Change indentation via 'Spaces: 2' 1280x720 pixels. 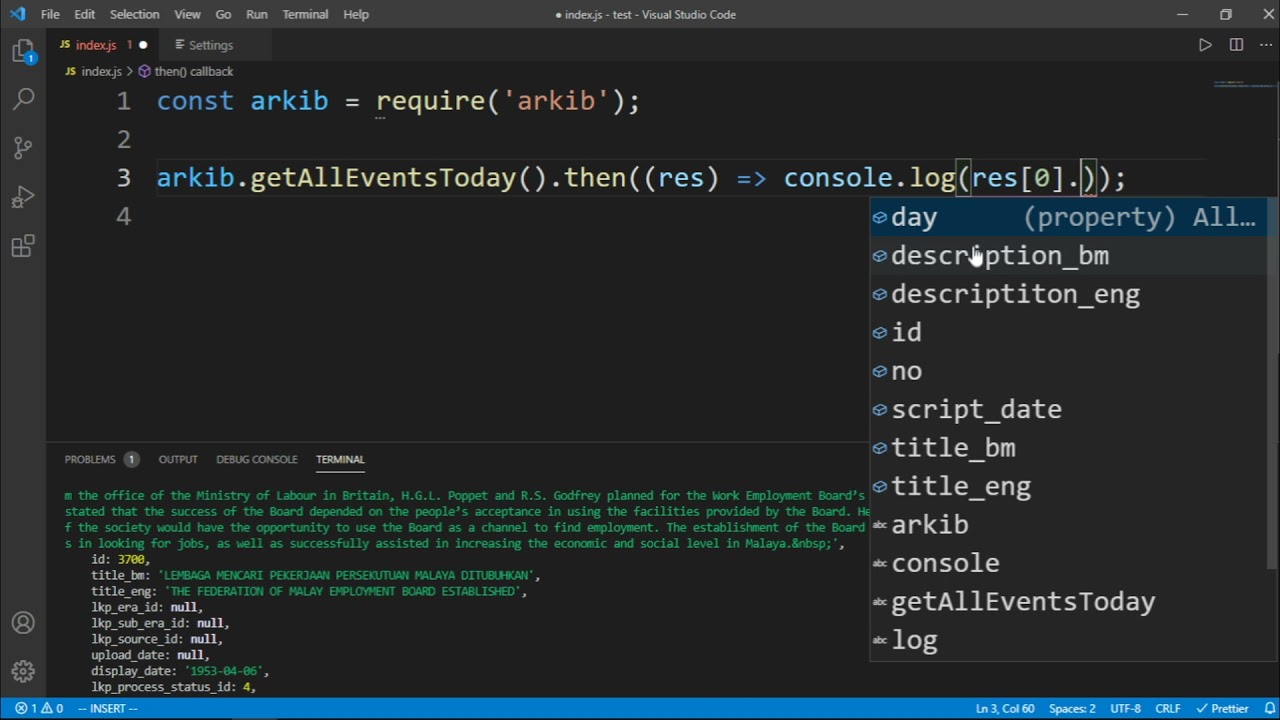1072,709
